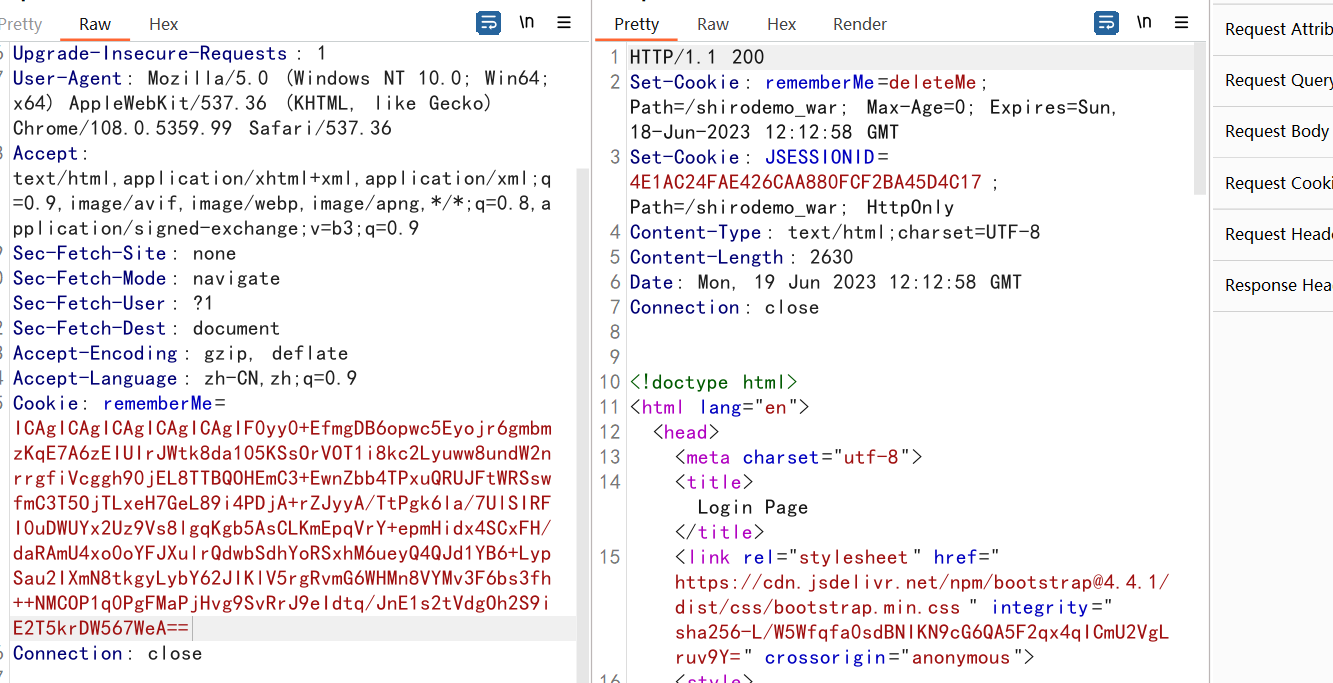1333x683 pixels.
Task: Open the response Raw tab
Action: pos(713,24)
